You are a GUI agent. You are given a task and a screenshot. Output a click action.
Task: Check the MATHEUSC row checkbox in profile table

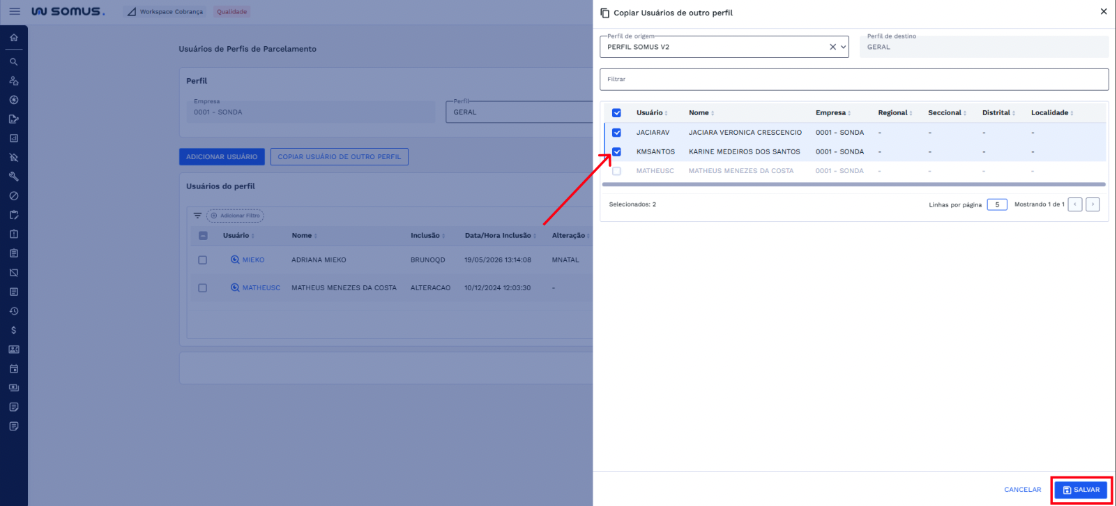click(x=203, y=288)
